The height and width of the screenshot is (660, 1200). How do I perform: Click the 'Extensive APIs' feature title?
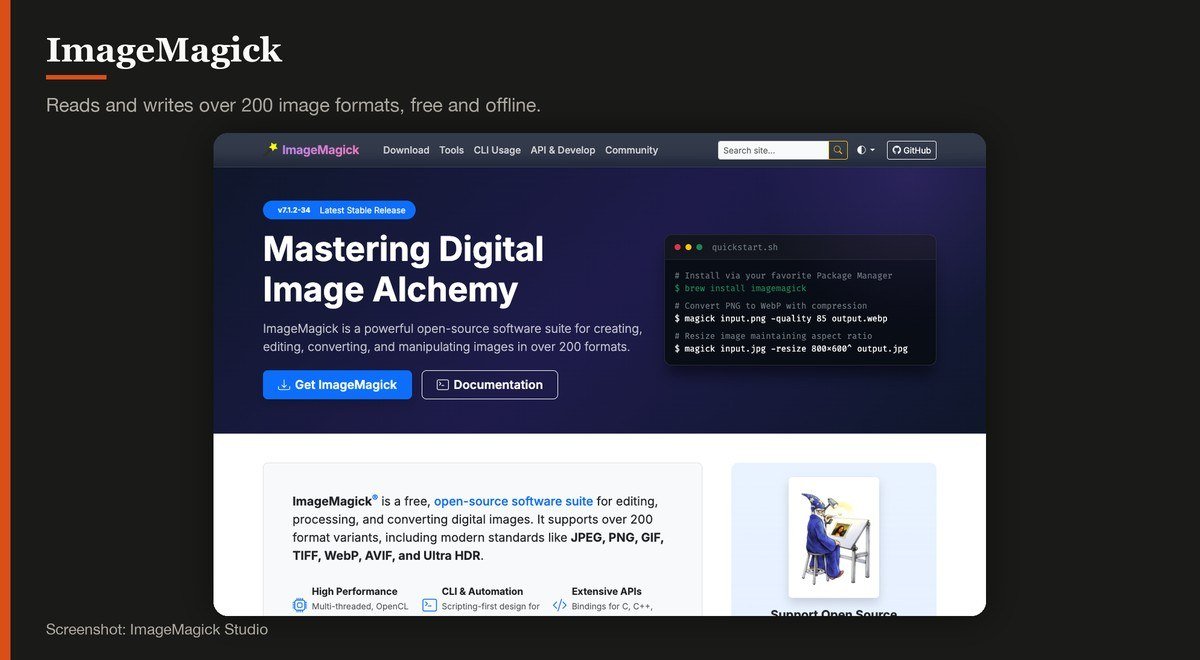(x=607, y=591)
